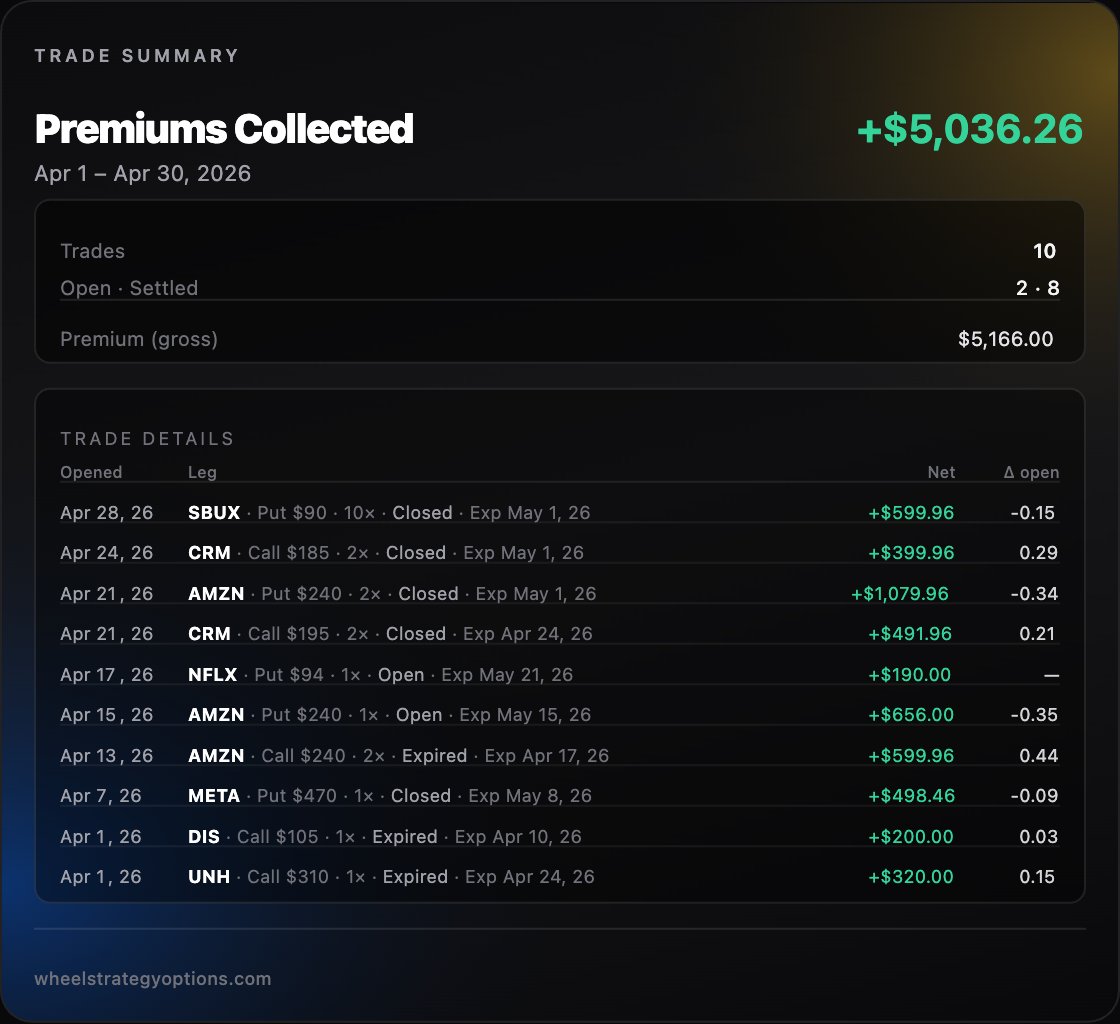
Task: Click the delta value -0.35
Action: tap(1034, 715)
